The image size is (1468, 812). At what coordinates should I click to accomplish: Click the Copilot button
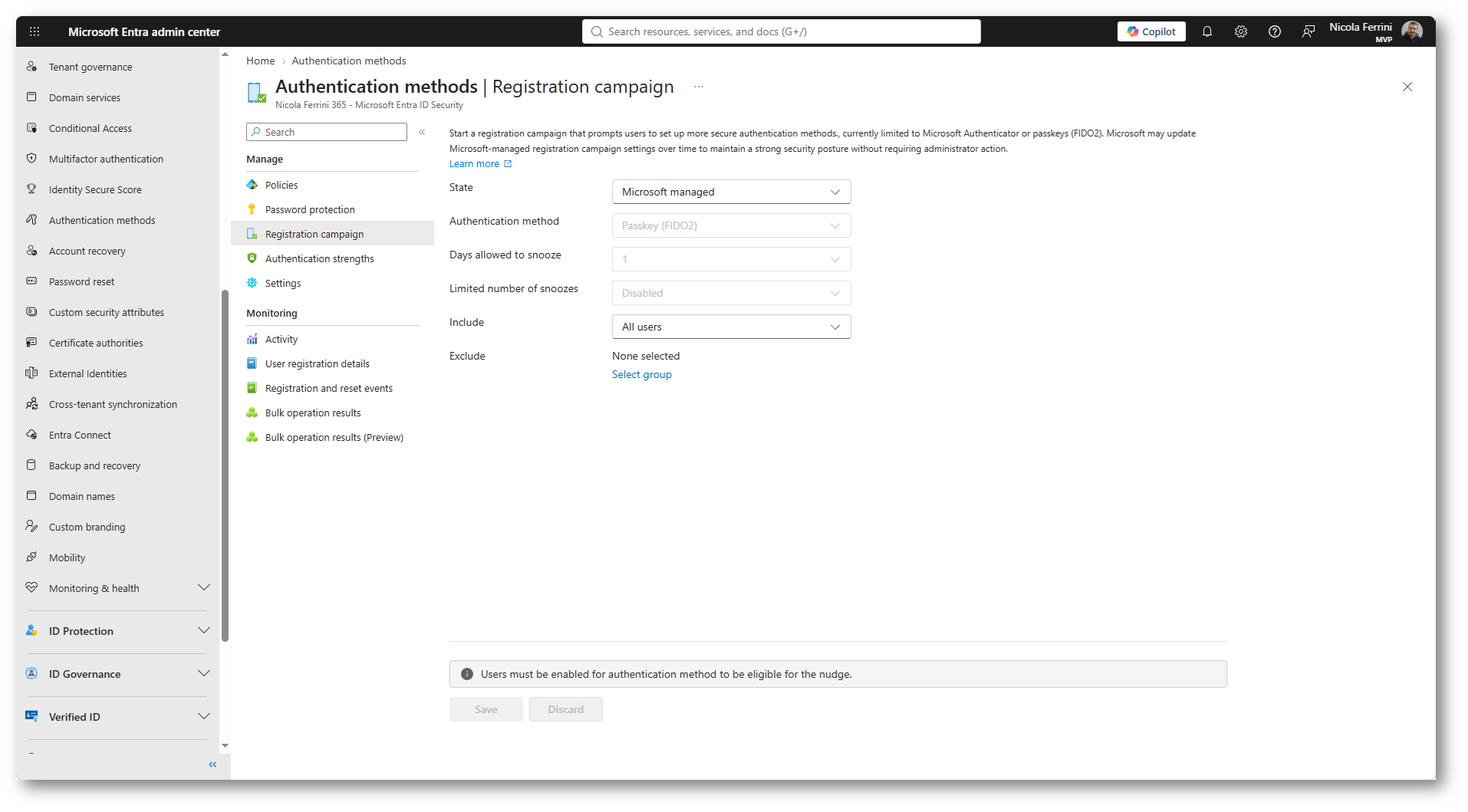[x=1151, y=31]
